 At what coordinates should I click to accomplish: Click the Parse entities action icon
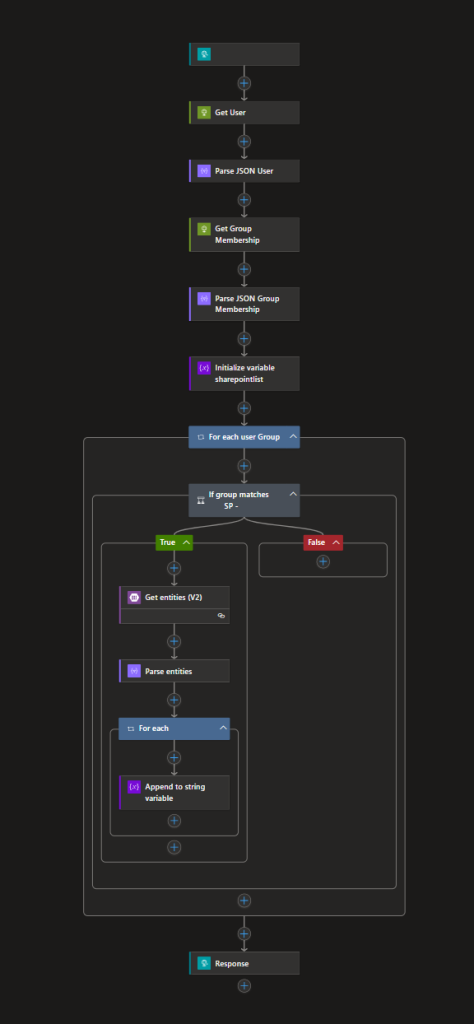click(134, 671)
